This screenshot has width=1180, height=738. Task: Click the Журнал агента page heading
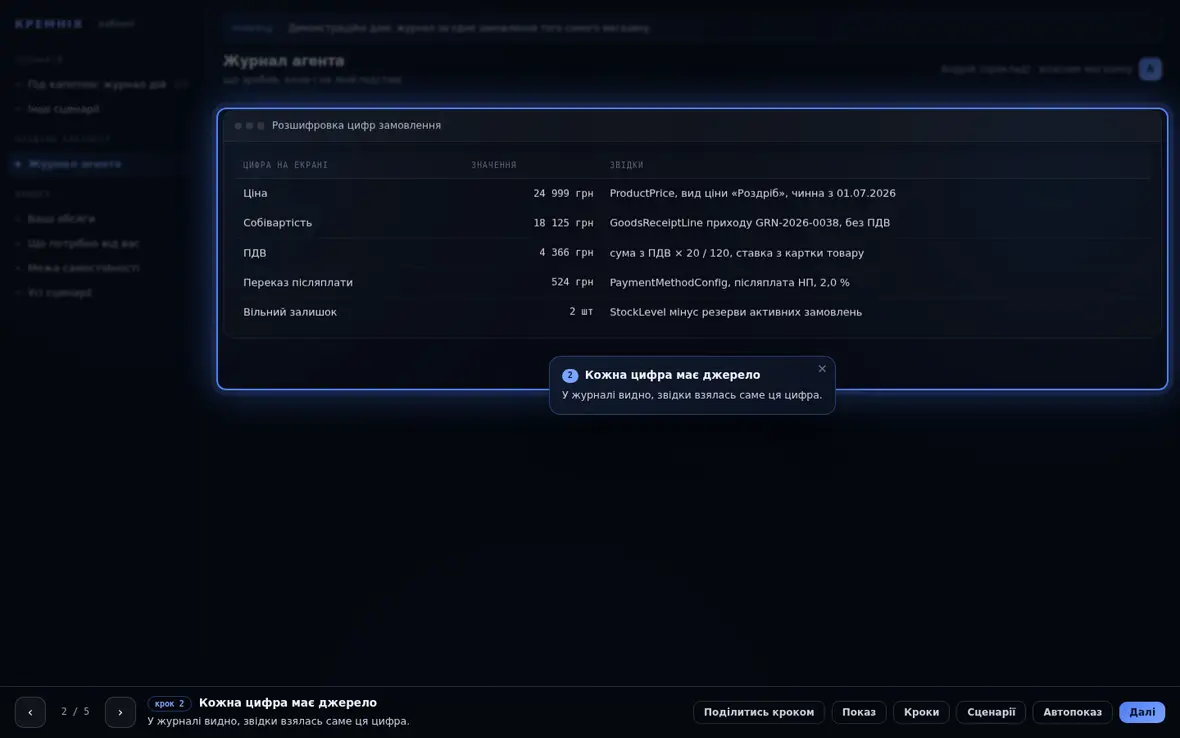284,61
